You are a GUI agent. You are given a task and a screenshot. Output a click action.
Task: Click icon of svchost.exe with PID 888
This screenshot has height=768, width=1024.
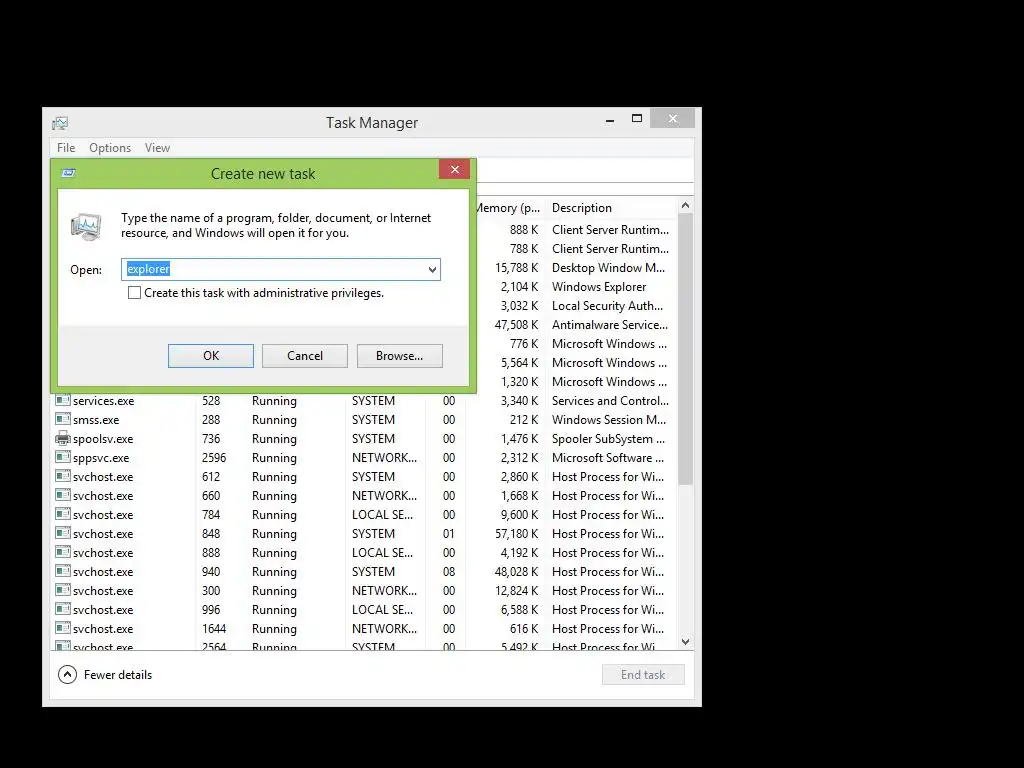pos(63,552)
